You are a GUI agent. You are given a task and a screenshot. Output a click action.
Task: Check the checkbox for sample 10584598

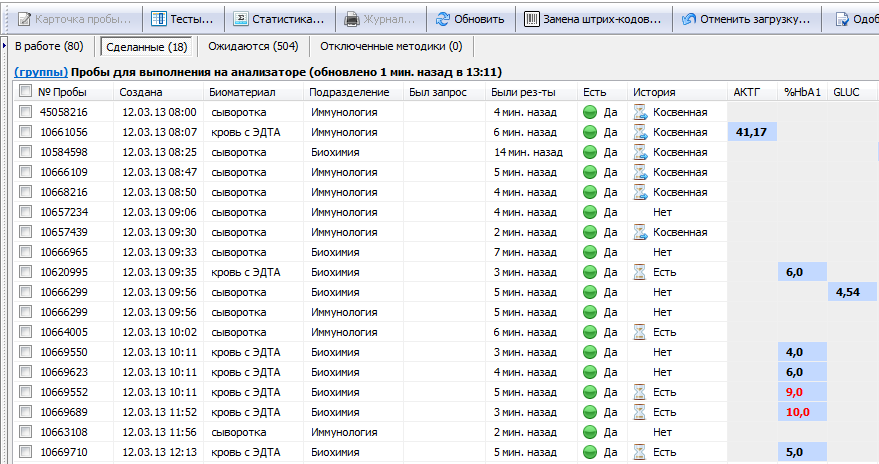pyautogui.click(x=25, y=152)
